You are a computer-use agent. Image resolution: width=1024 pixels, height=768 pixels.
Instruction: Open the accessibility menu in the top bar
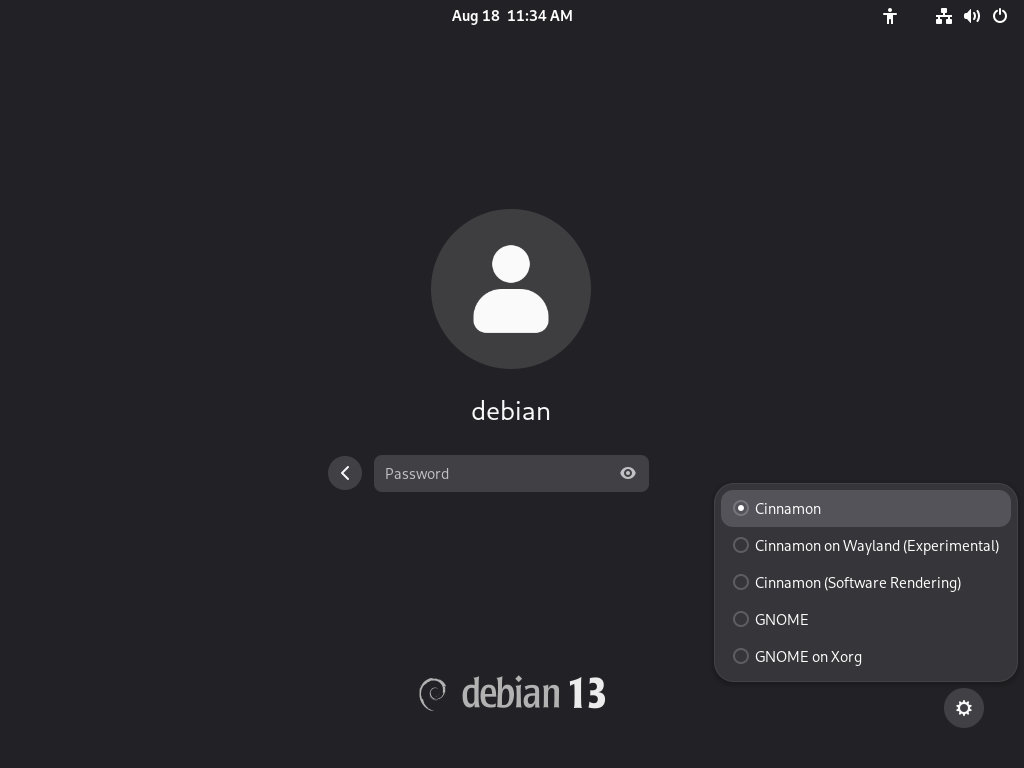point(890,16)
